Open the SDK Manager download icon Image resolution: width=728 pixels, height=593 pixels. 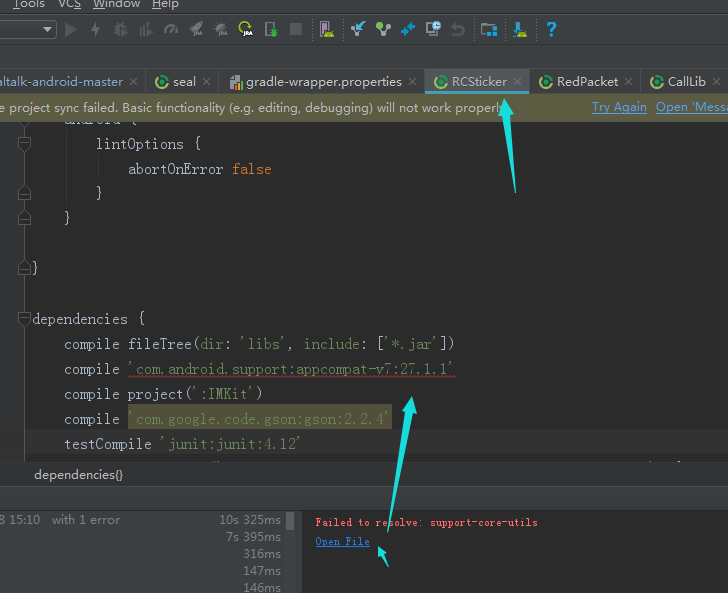(x=520, y=30)
